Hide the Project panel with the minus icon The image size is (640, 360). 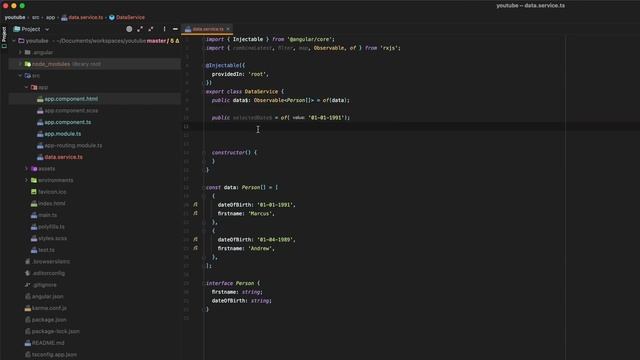(175, 29)
